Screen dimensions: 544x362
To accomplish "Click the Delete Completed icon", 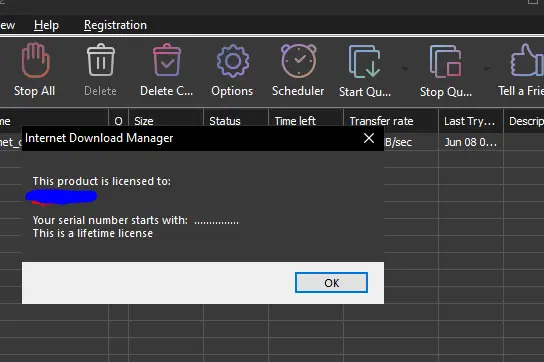I will (x=167, y=60).
